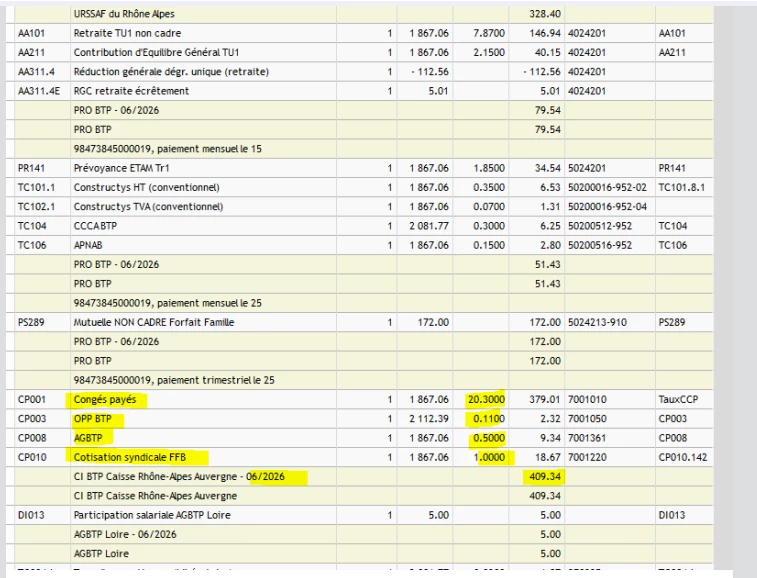Viewport: 757px width, 578px height.
Task: Select highlighted rate 20.3000
Action: click(x=486, y=399)
